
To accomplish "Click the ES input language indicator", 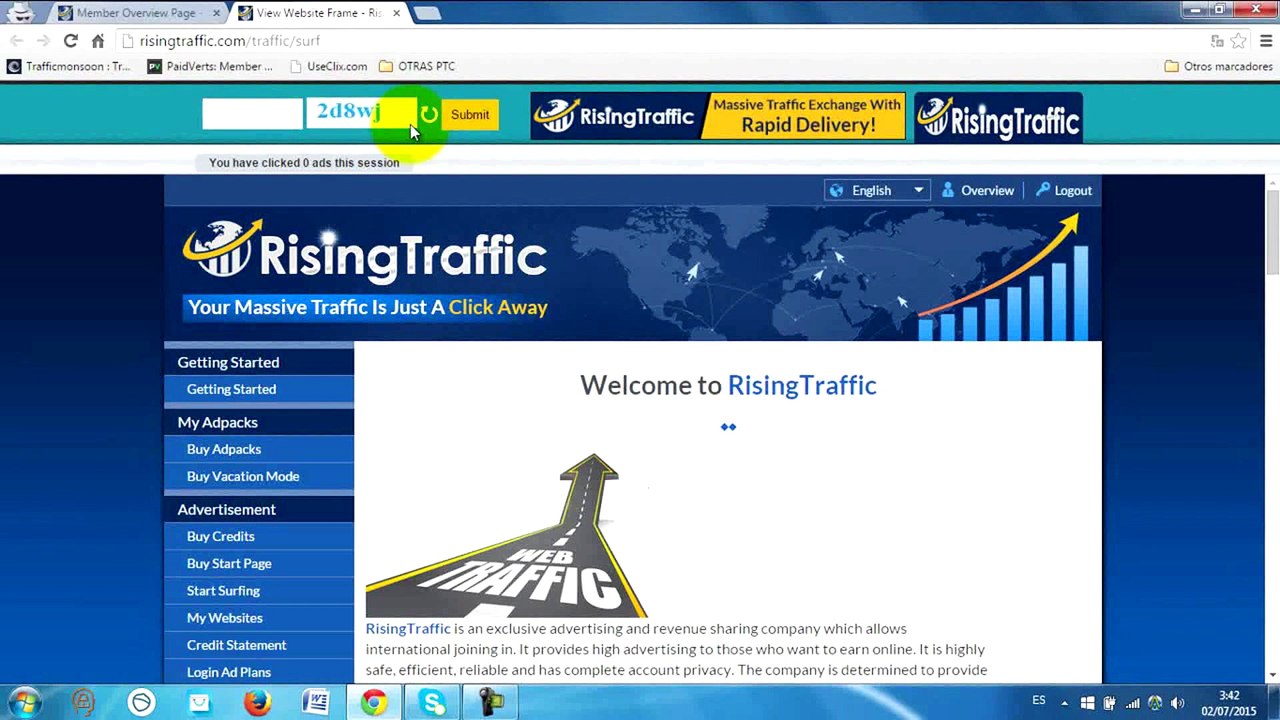I will click(x=1039, y=701).
